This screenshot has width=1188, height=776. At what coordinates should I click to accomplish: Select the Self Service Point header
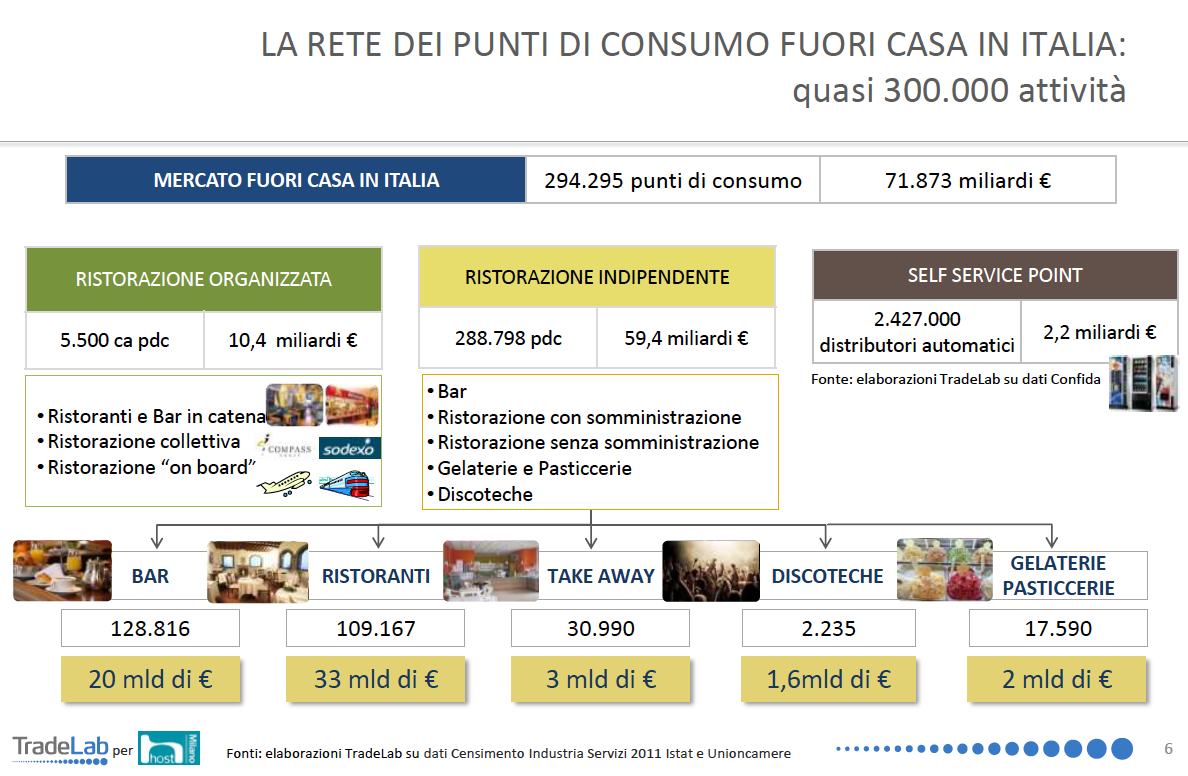[x=994, y=275]
